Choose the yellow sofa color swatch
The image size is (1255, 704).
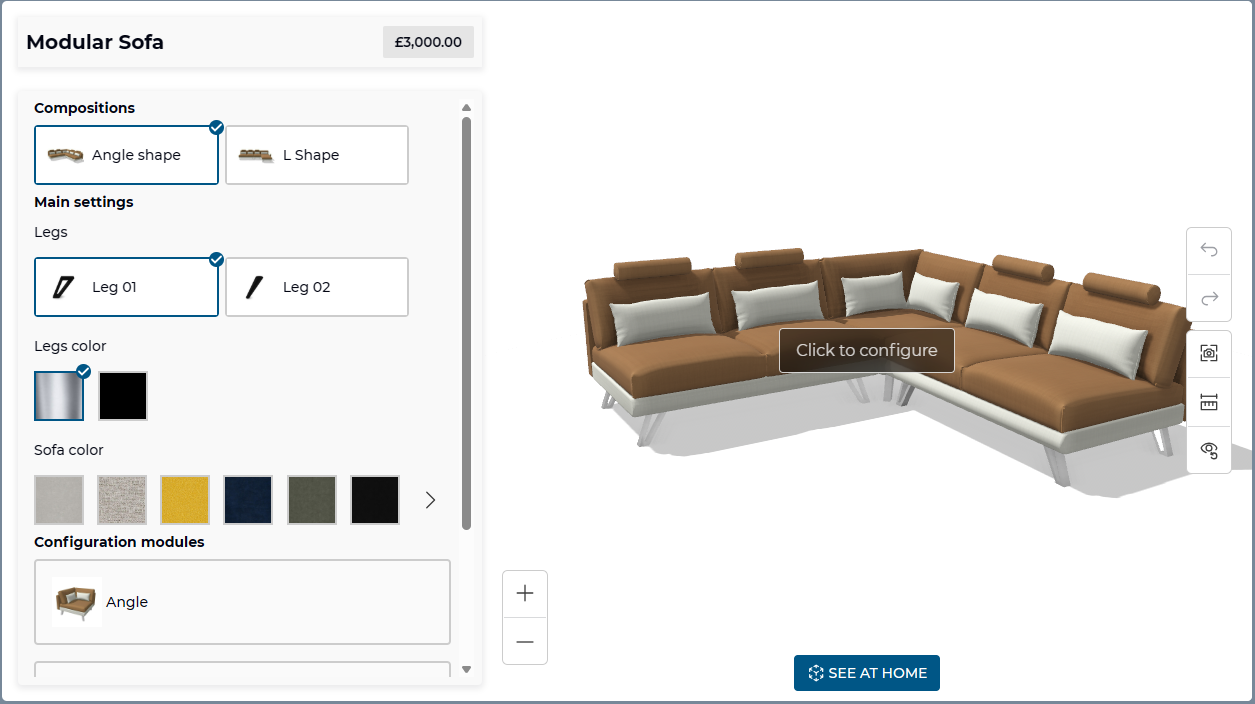click(x=185, y=500)
